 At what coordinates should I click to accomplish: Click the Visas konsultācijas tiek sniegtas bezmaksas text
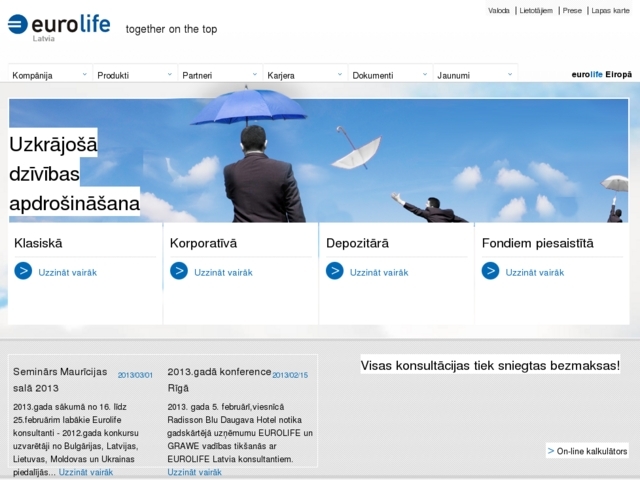[490, 365]
